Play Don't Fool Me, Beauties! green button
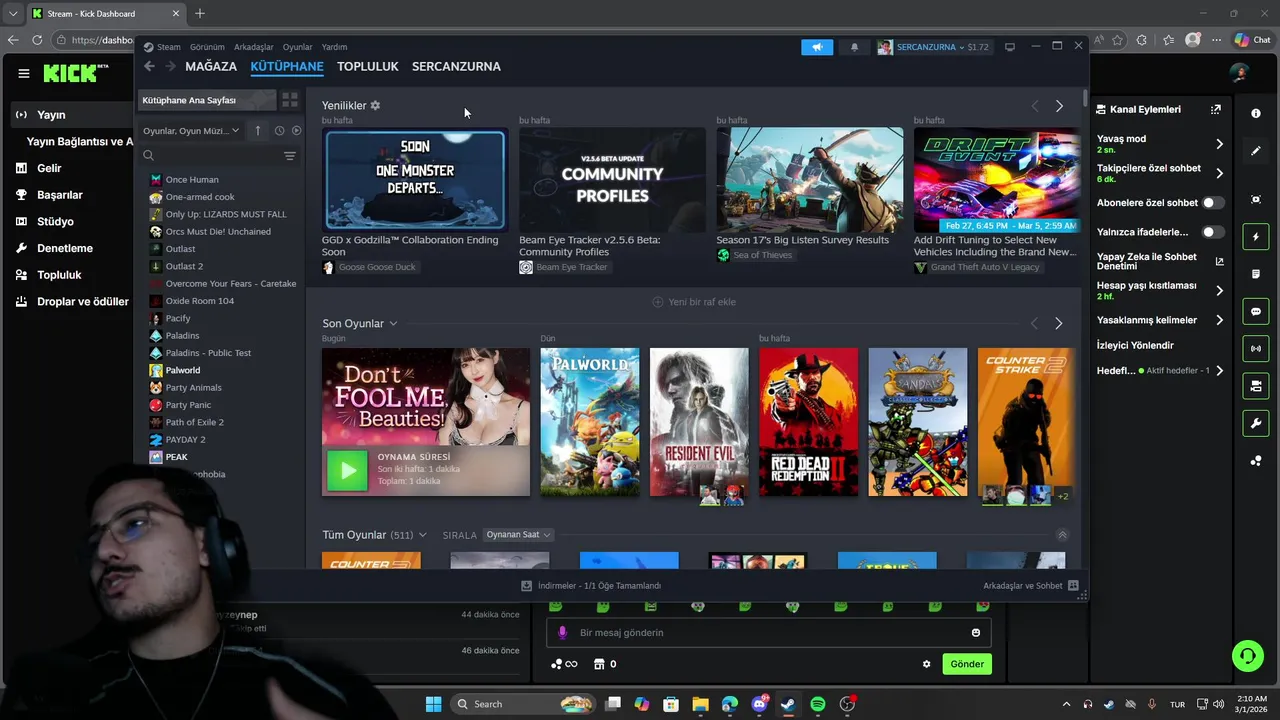This screenshot has height=720, width=1280. 348,471
